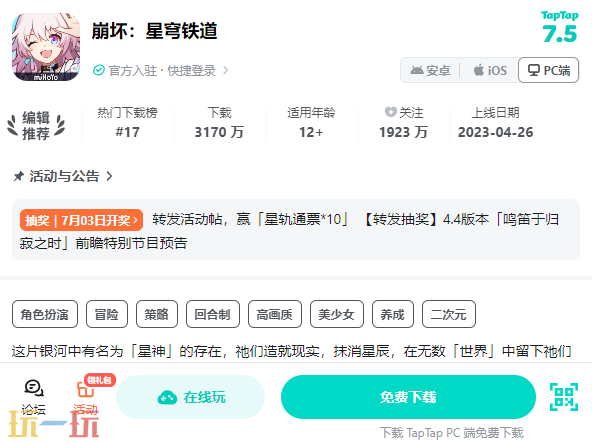Open the 论坛 forum icon
592x443 pixels.
pos(34,397)
